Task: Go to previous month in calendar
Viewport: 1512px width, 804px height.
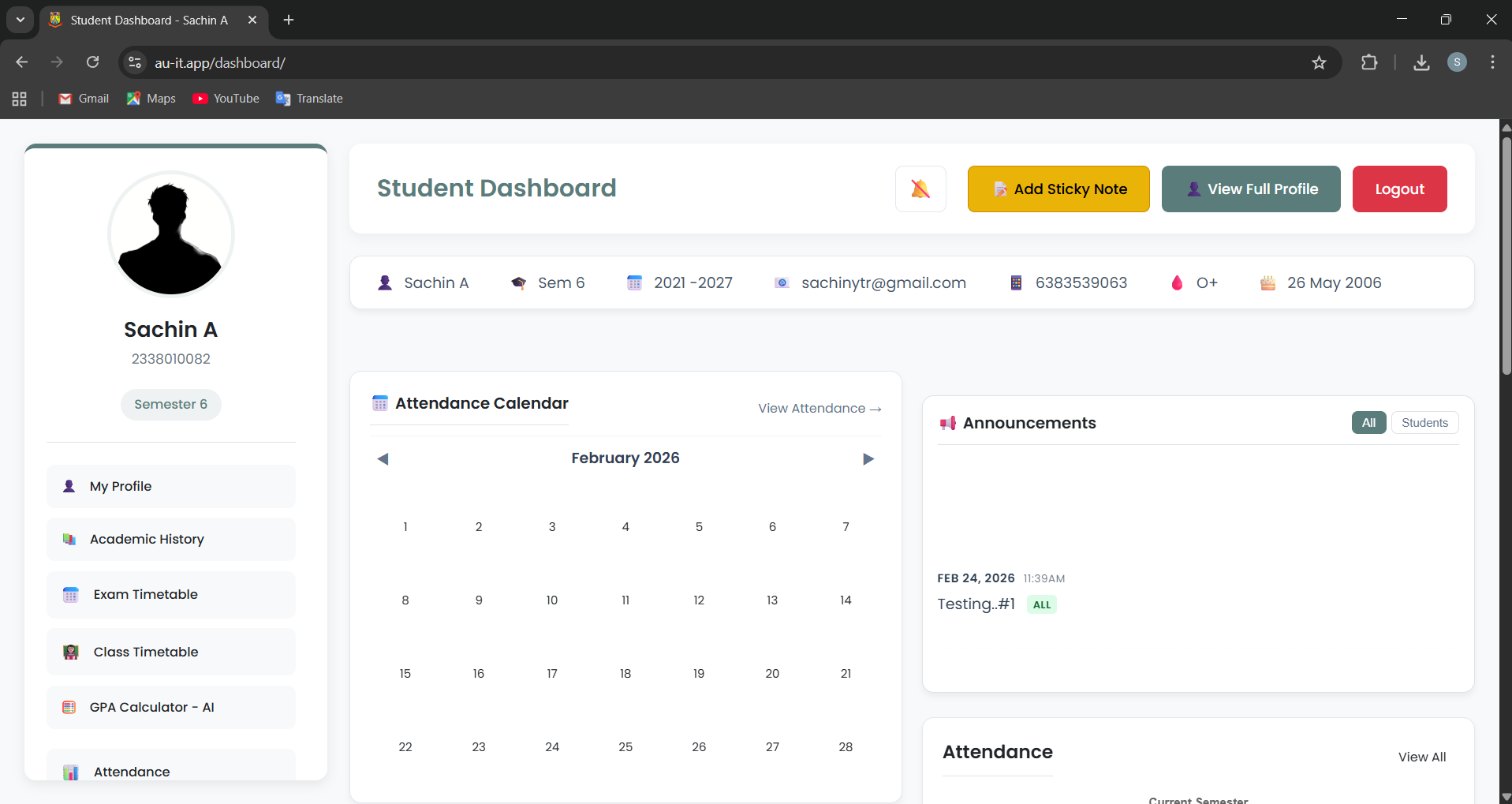Action: pyautogui.click(x=383, y=458)
